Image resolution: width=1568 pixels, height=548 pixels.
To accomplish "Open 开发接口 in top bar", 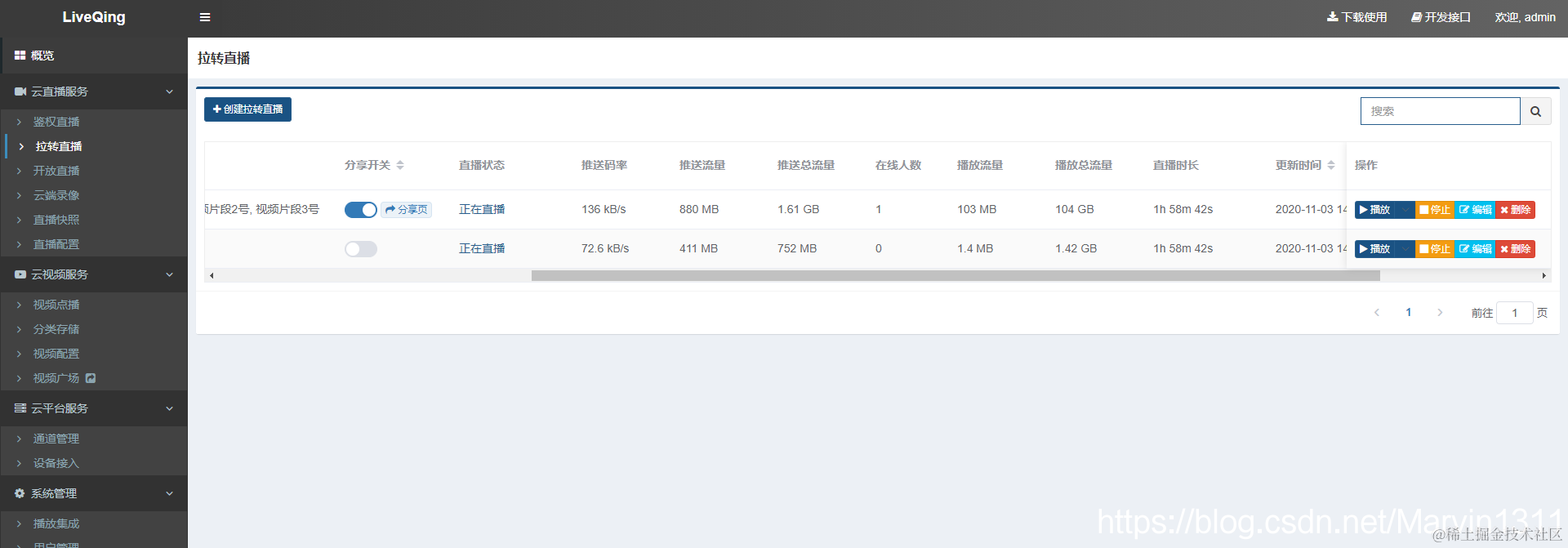I will [x=1441, y=17].
